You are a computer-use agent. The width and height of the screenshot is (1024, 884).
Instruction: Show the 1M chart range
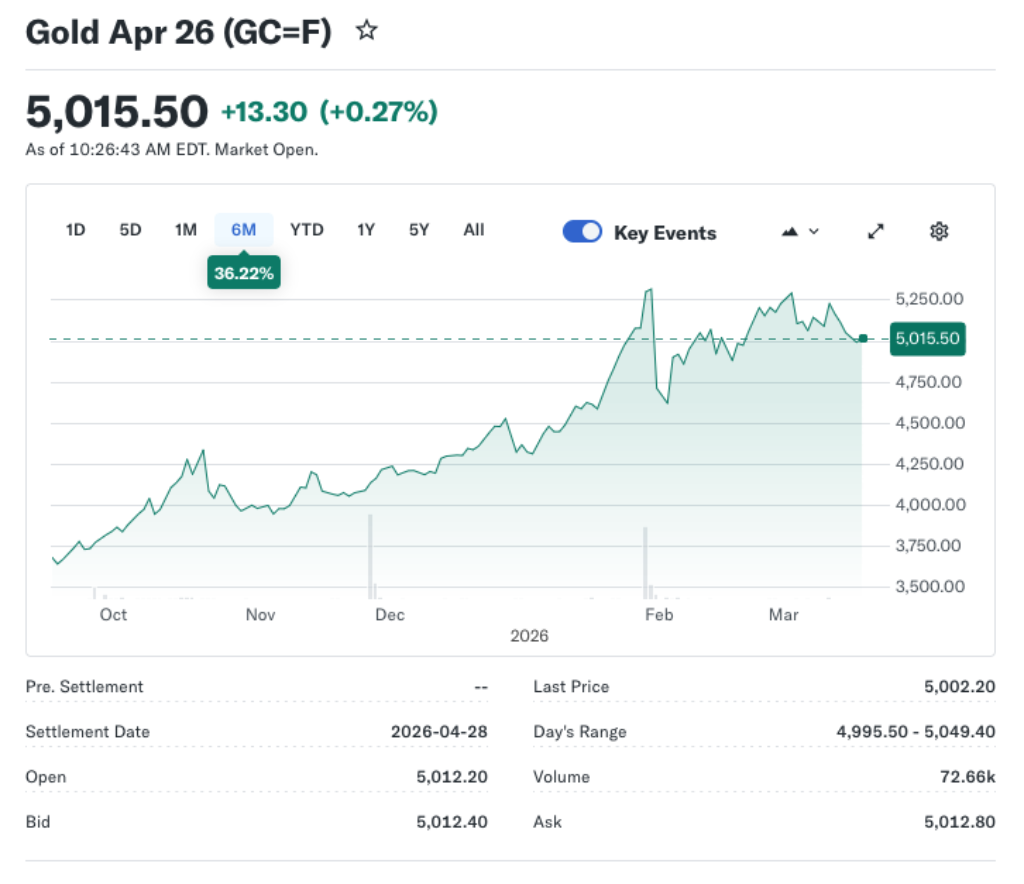point(186,230)
